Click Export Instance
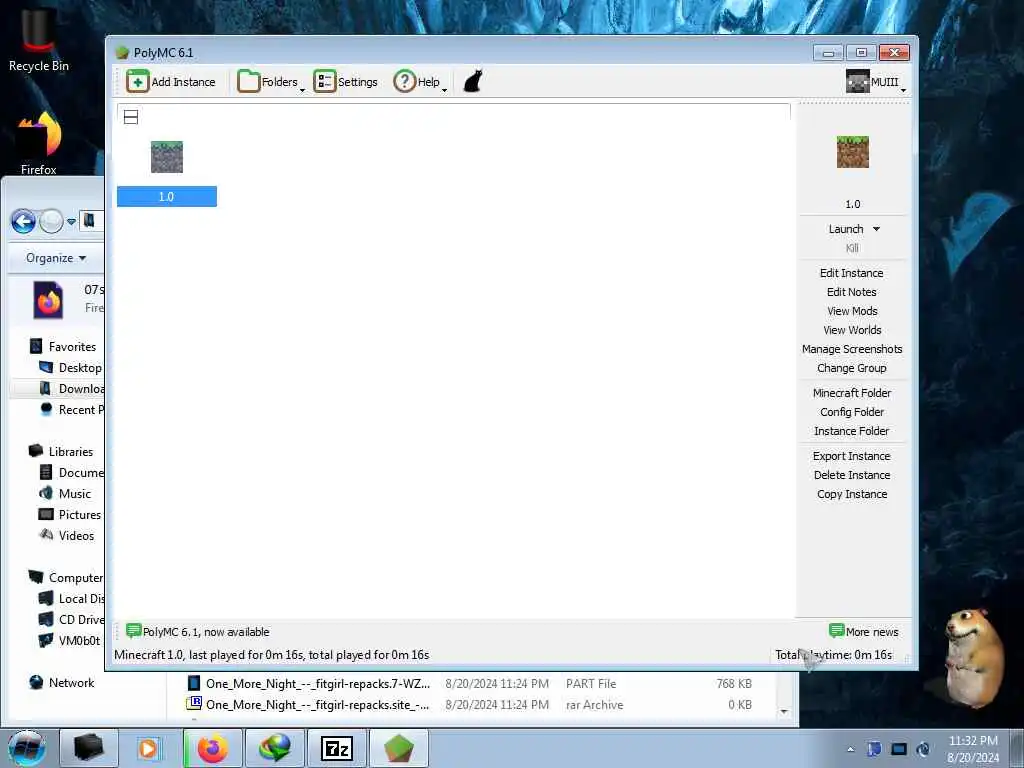Image resolution: width=1024 pixels, height=768 pixels. pos(852,456)
